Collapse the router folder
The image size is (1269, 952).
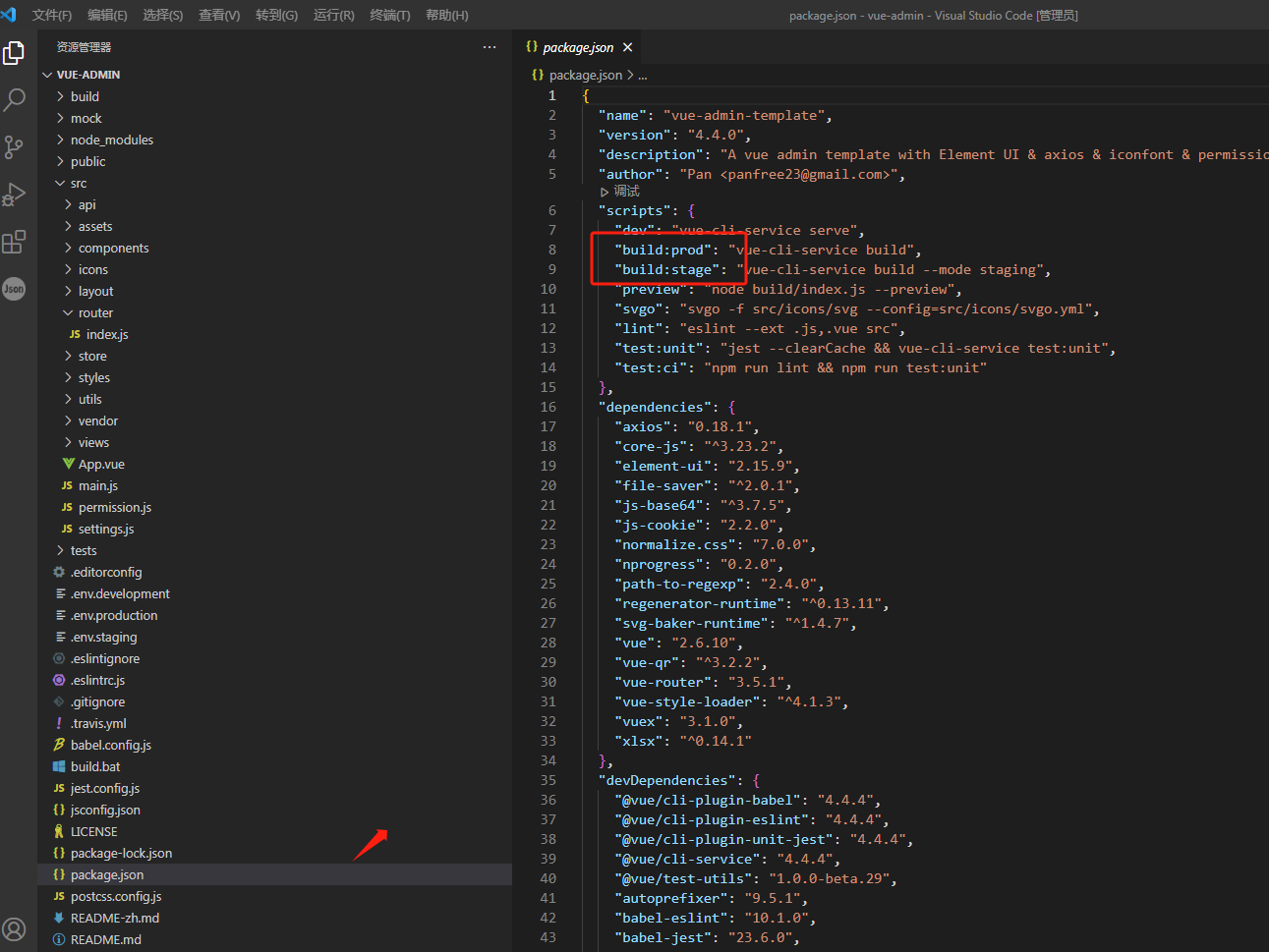(275, 312)
